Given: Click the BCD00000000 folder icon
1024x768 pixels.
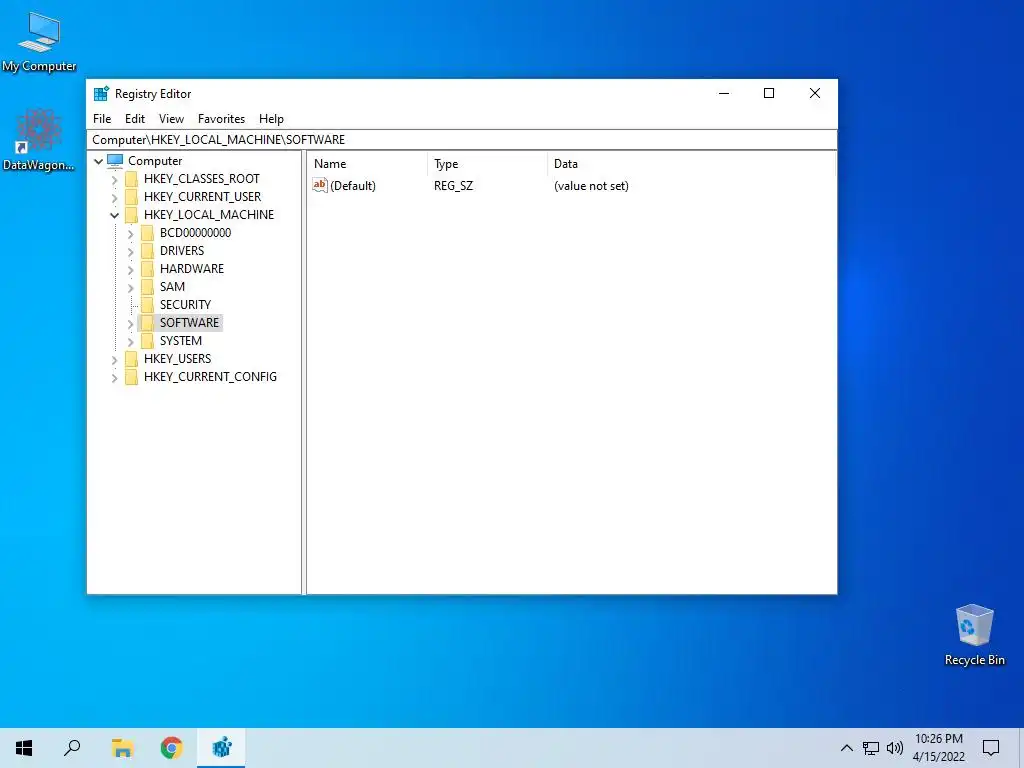Looking at the screenshot, I should tap(148, 232).
